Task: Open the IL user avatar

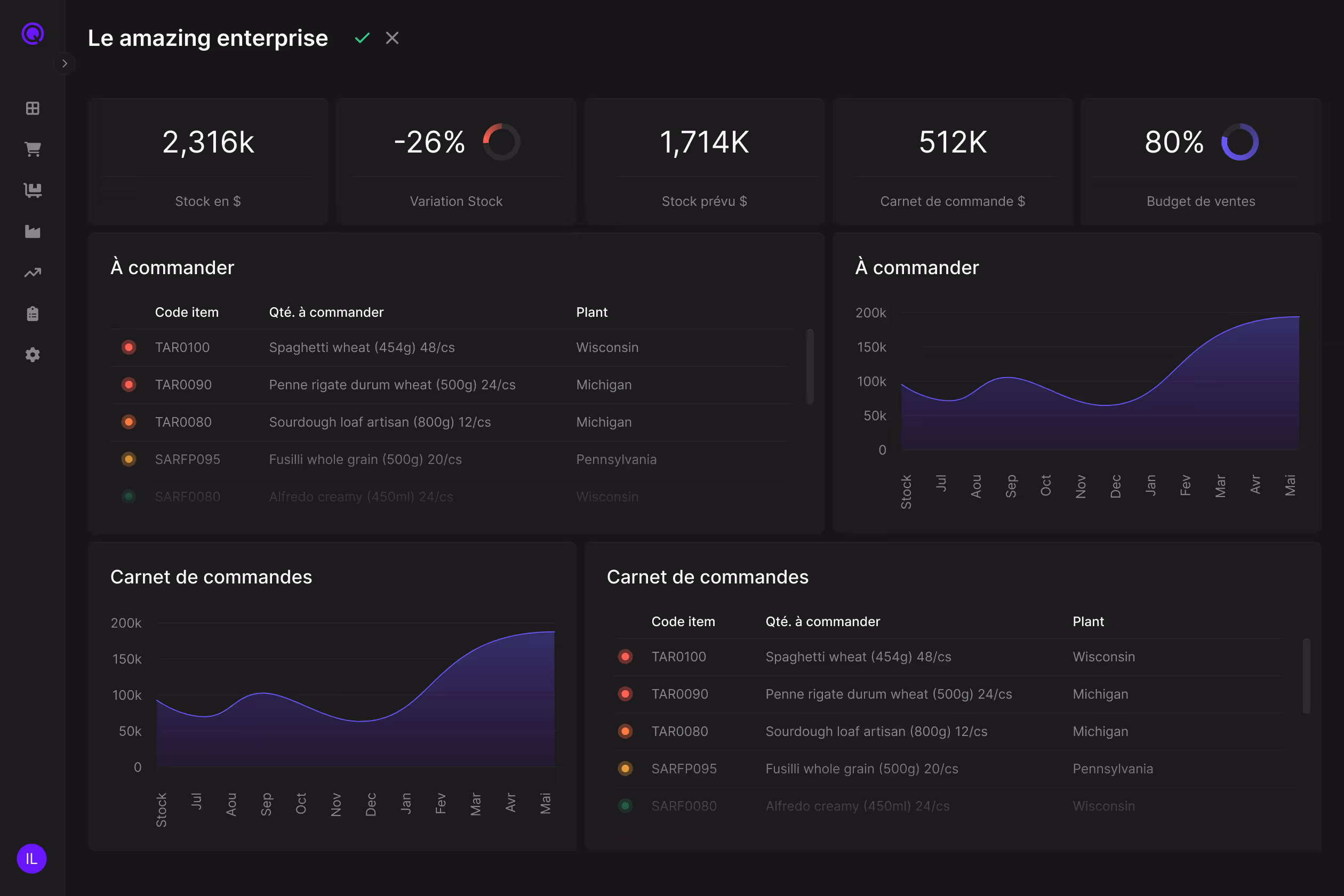Action: pyautogui.click(x=31, y=859)
